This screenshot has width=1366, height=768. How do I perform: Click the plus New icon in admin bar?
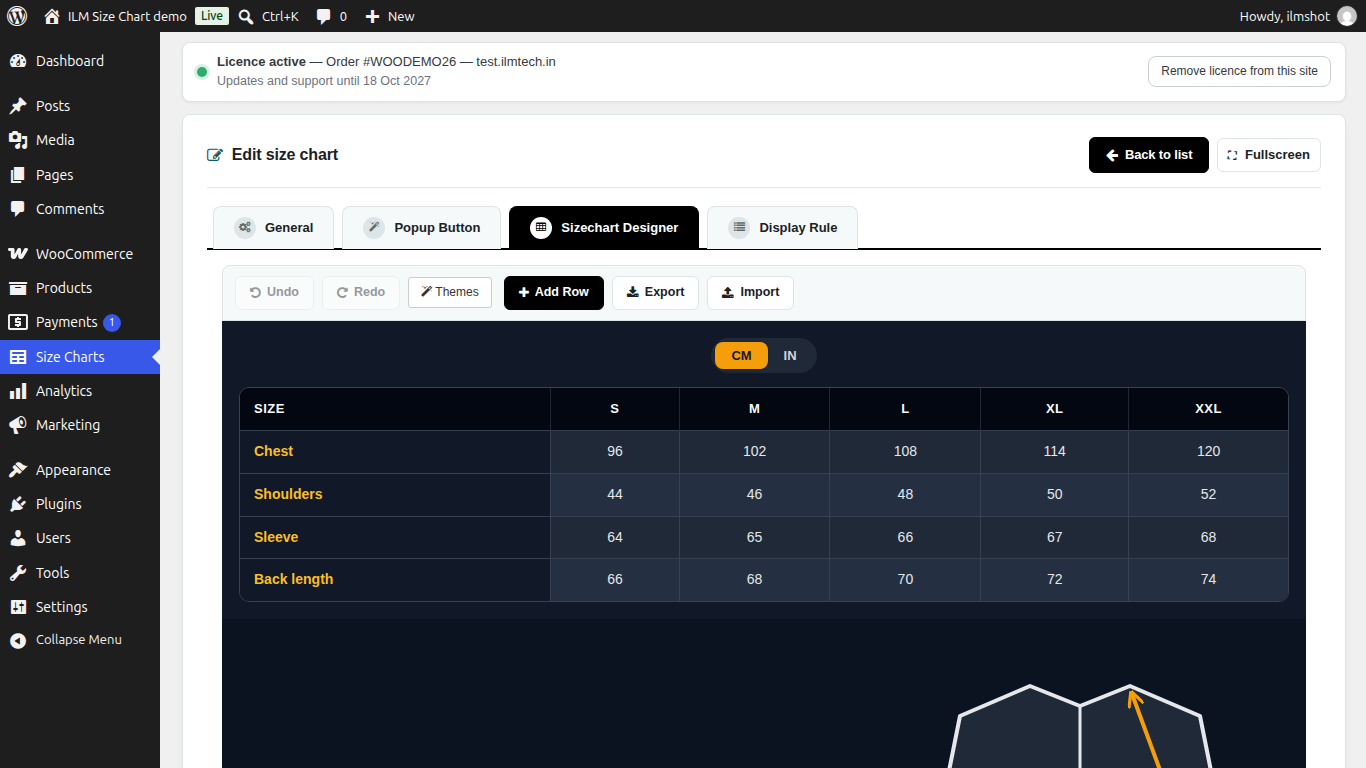pos(372,16)
